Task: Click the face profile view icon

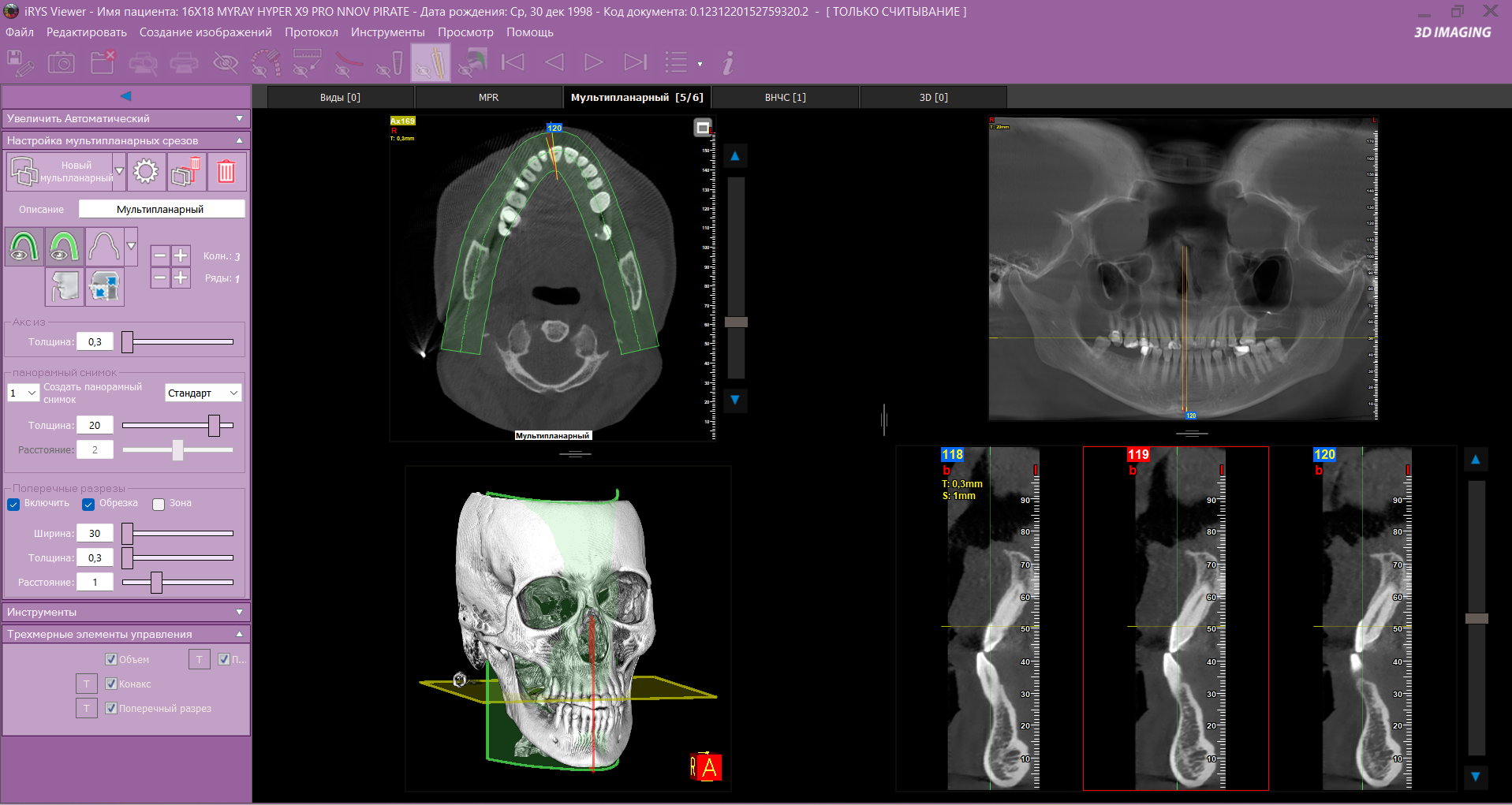Action: pos(64,285)
